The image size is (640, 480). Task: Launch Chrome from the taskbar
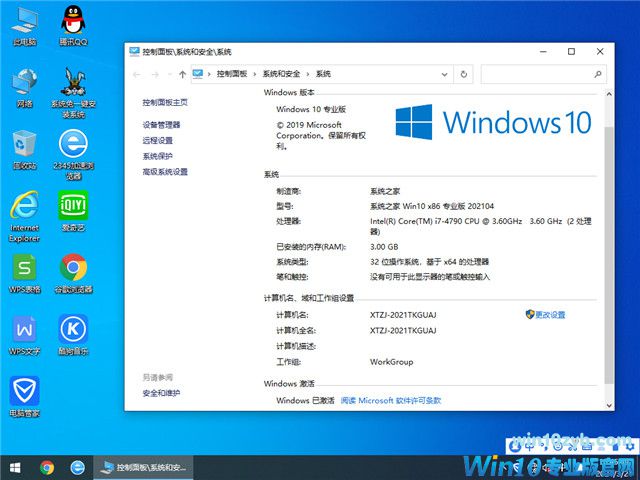(47, 468)
